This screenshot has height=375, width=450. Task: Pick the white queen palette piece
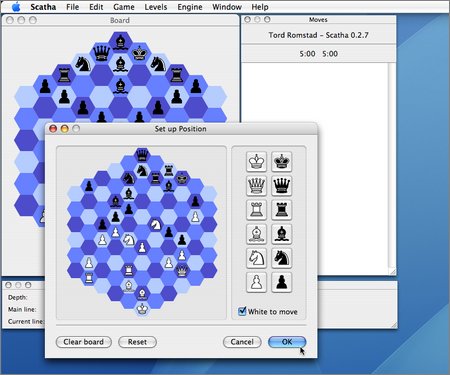click(x=256, y=186)
